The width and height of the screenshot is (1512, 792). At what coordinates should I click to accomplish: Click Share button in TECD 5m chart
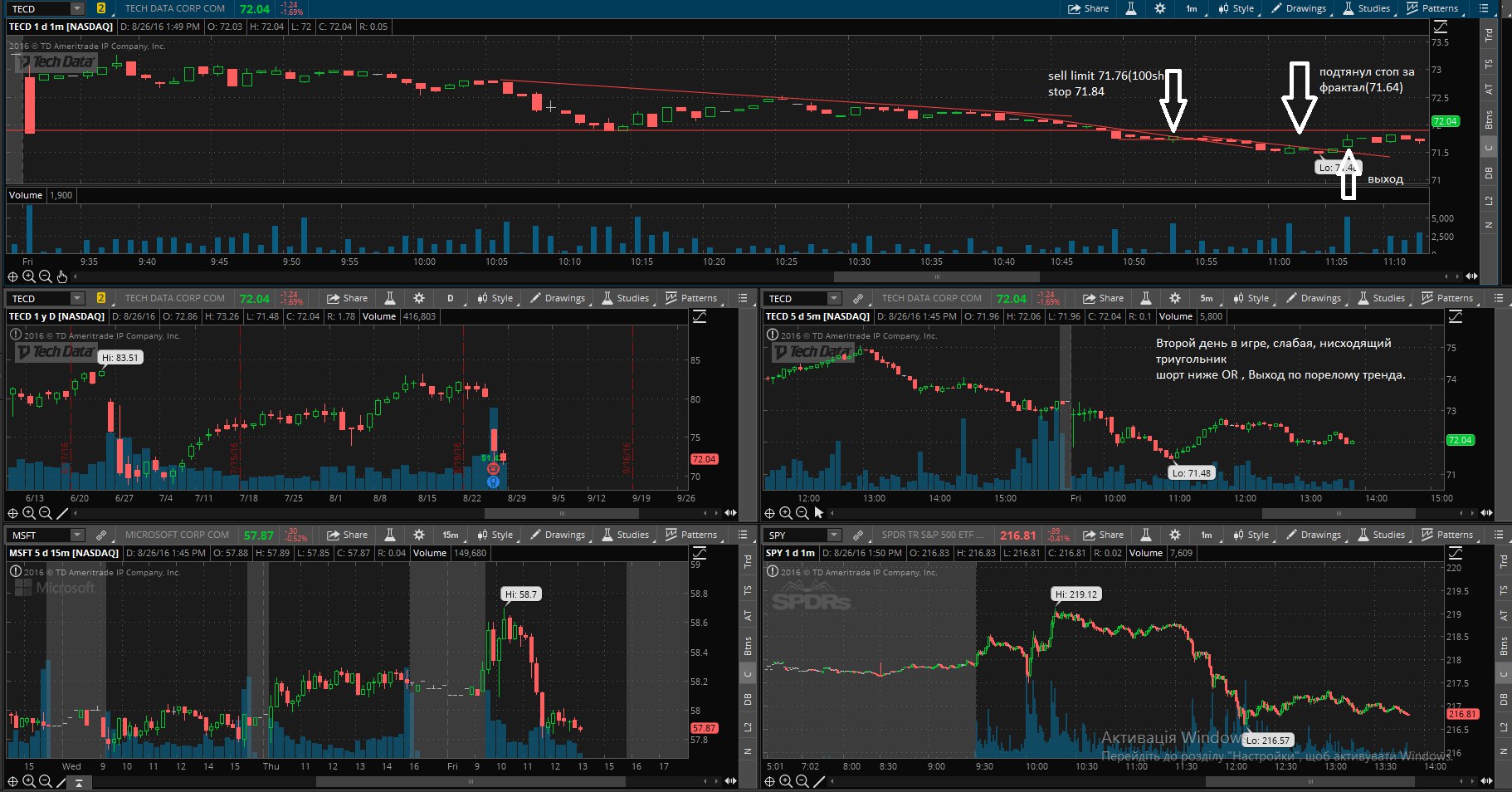(x=1104, y=298)
